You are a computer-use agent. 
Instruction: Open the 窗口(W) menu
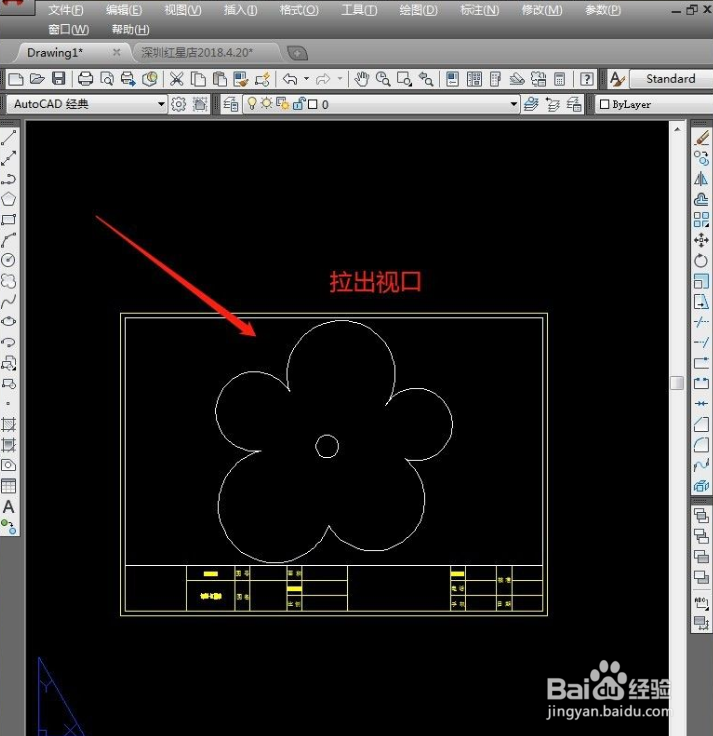[x=69, y=30]
